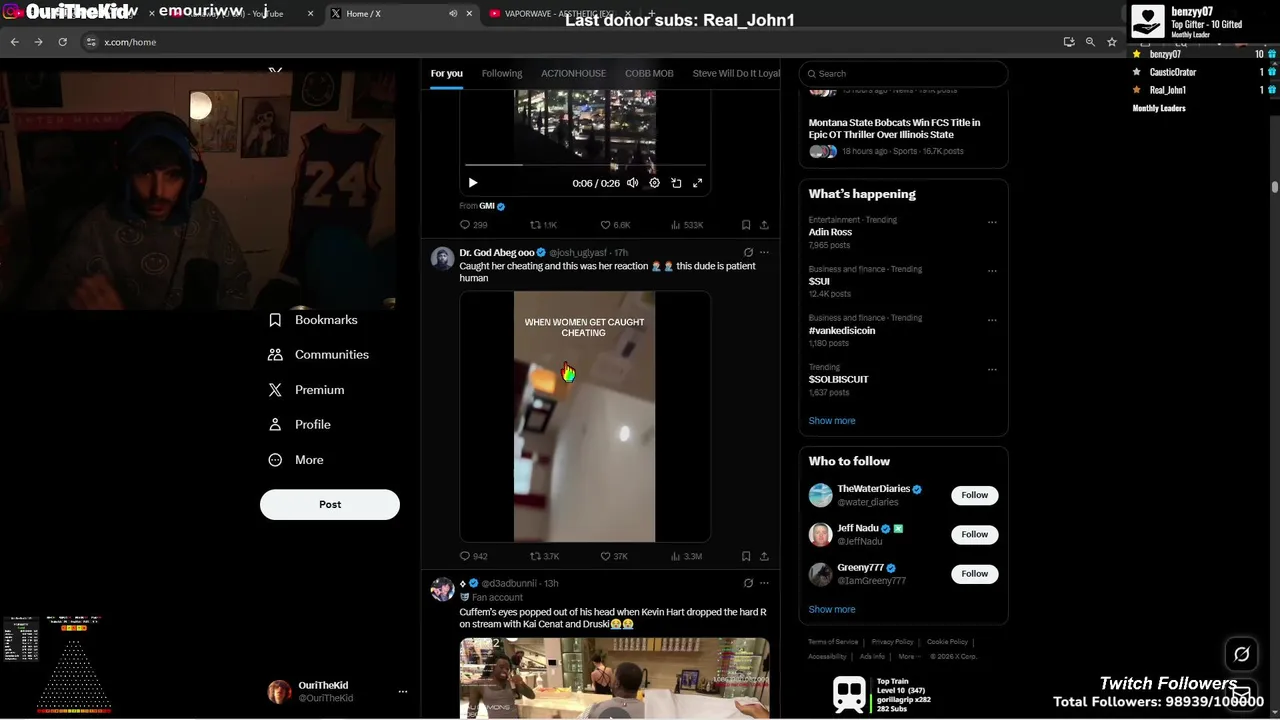The image size is (1280, 720).
Task: Play the GMI video
Action: pyautogui.click(x=473, y=183)
